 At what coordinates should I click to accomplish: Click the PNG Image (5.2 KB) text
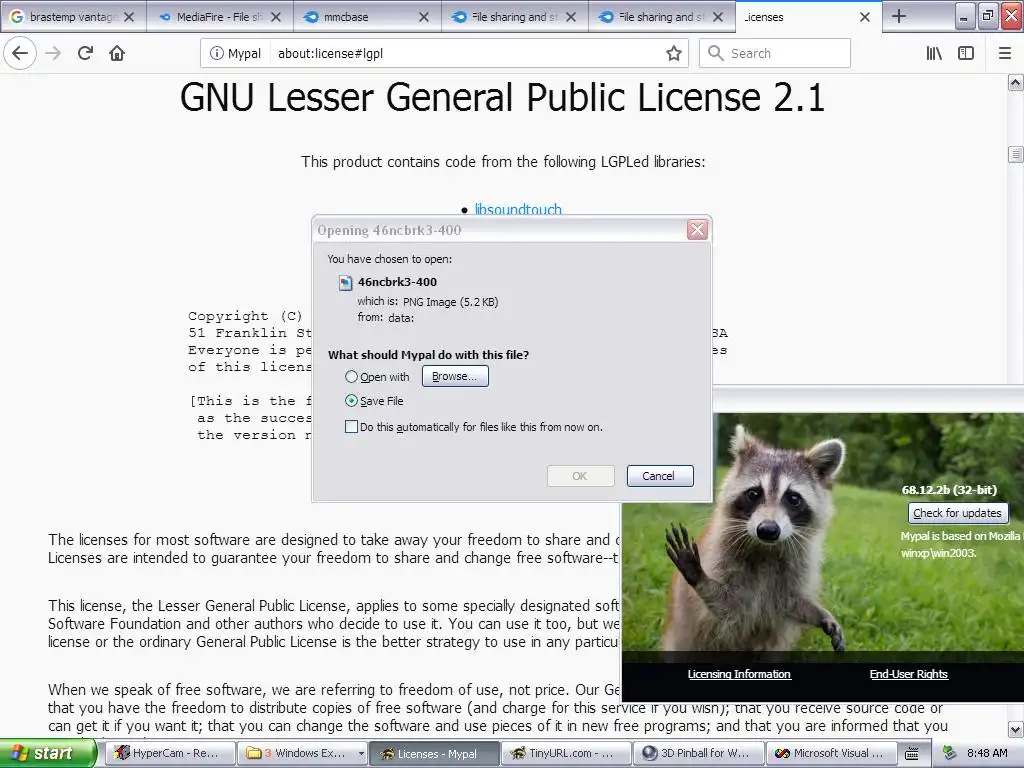pyautogui.click(x=451, y=302)
